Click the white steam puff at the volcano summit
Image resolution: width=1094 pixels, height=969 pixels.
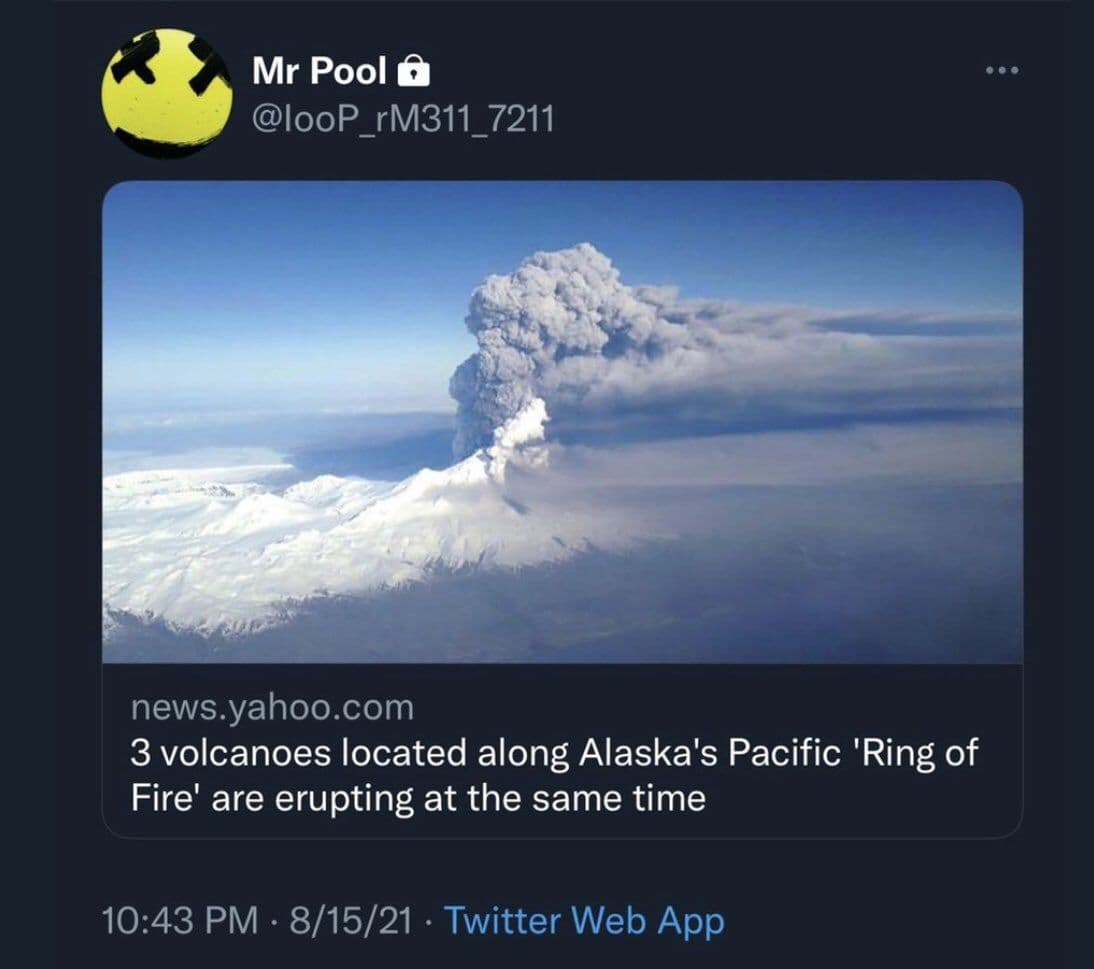[520, 435]
